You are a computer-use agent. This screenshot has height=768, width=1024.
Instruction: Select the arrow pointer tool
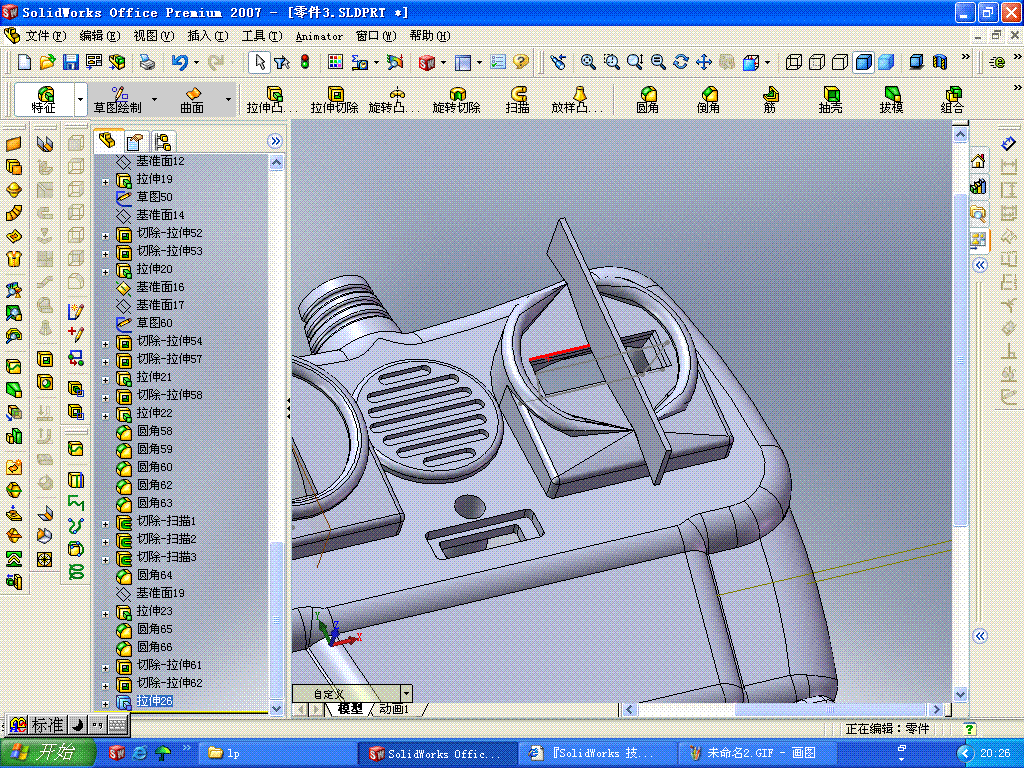click(x=259, y=62)
